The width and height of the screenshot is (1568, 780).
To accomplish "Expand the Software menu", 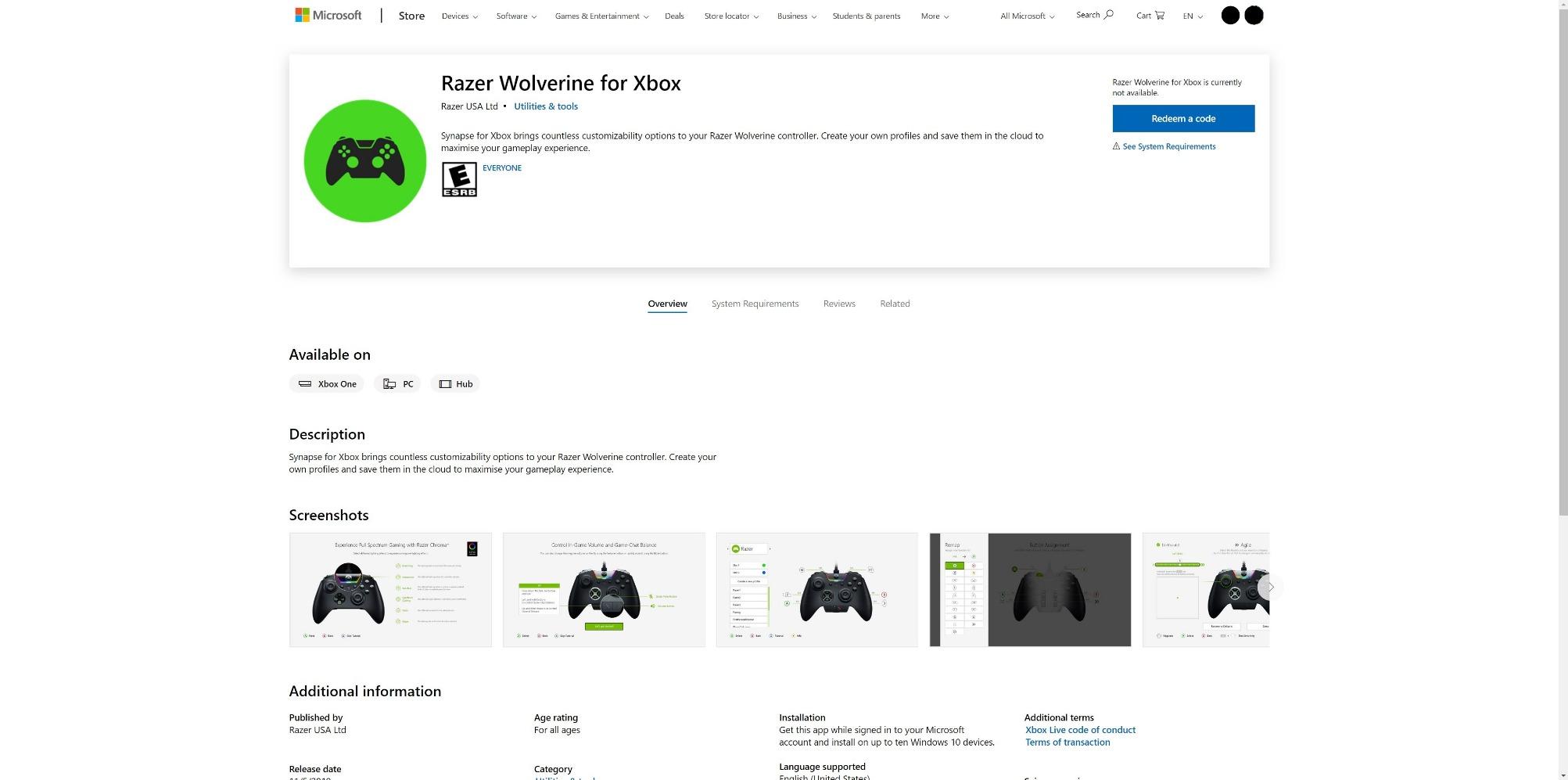I will pyautogui.click(x=516, y=16).
